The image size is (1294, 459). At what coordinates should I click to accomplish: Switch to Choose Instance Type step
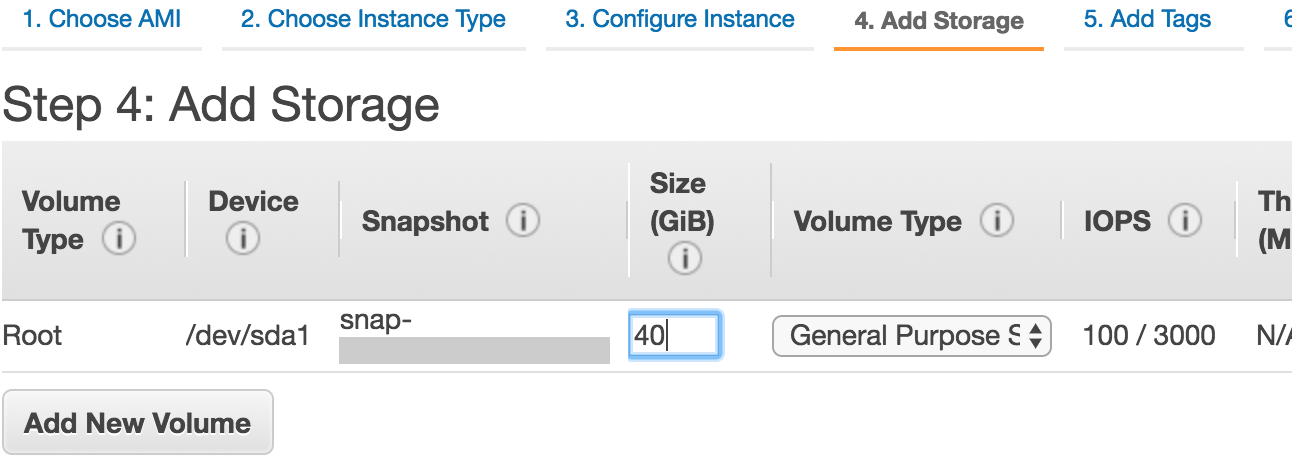[x=373, y=19]
